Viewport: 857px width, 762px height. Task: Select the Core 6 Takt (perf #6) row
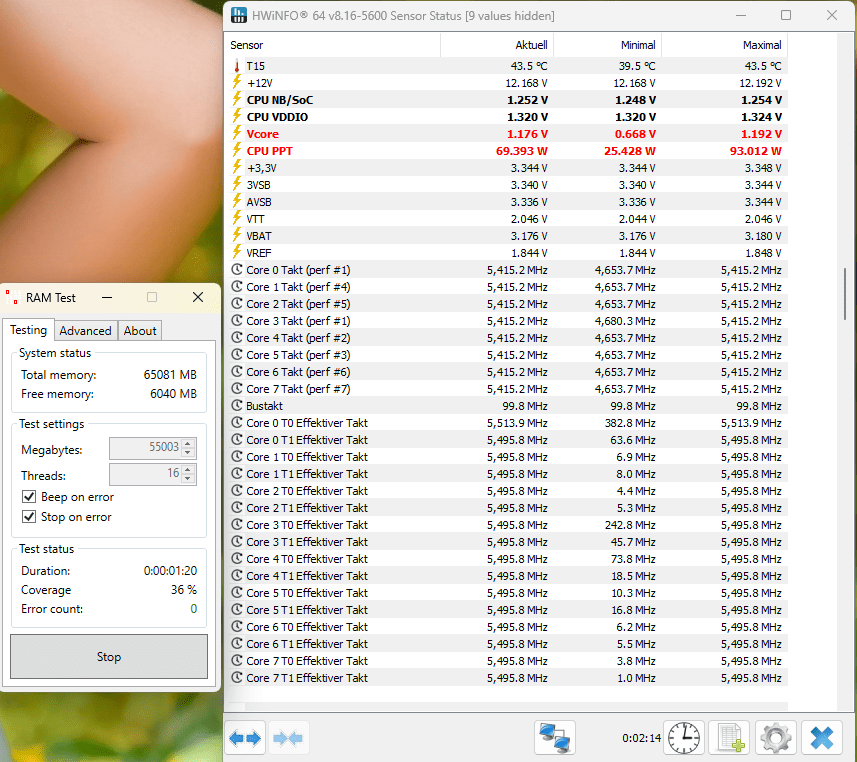pyautogui.click(x=507, y=372)
